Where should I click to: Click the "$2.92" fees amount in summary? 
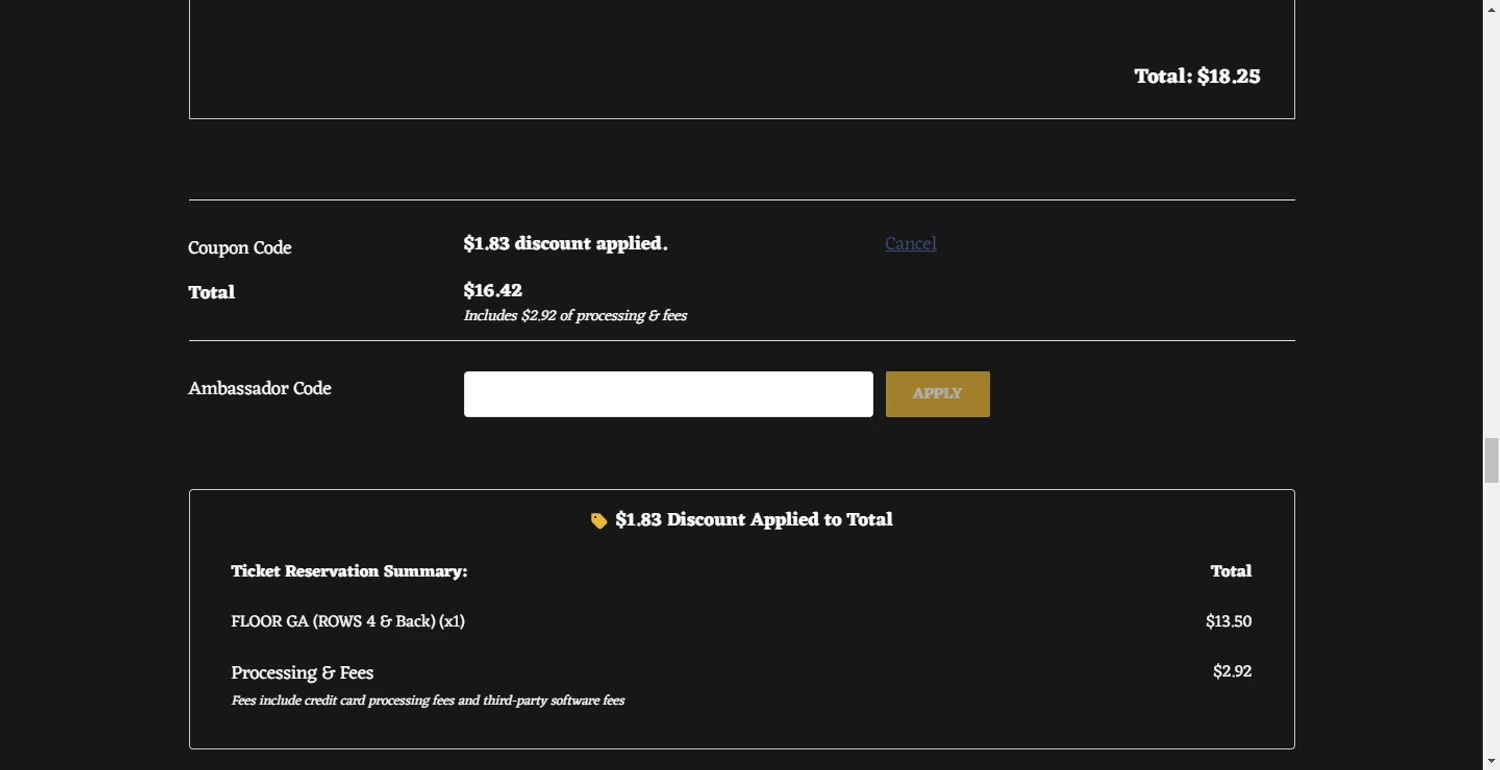[1232, 672]
